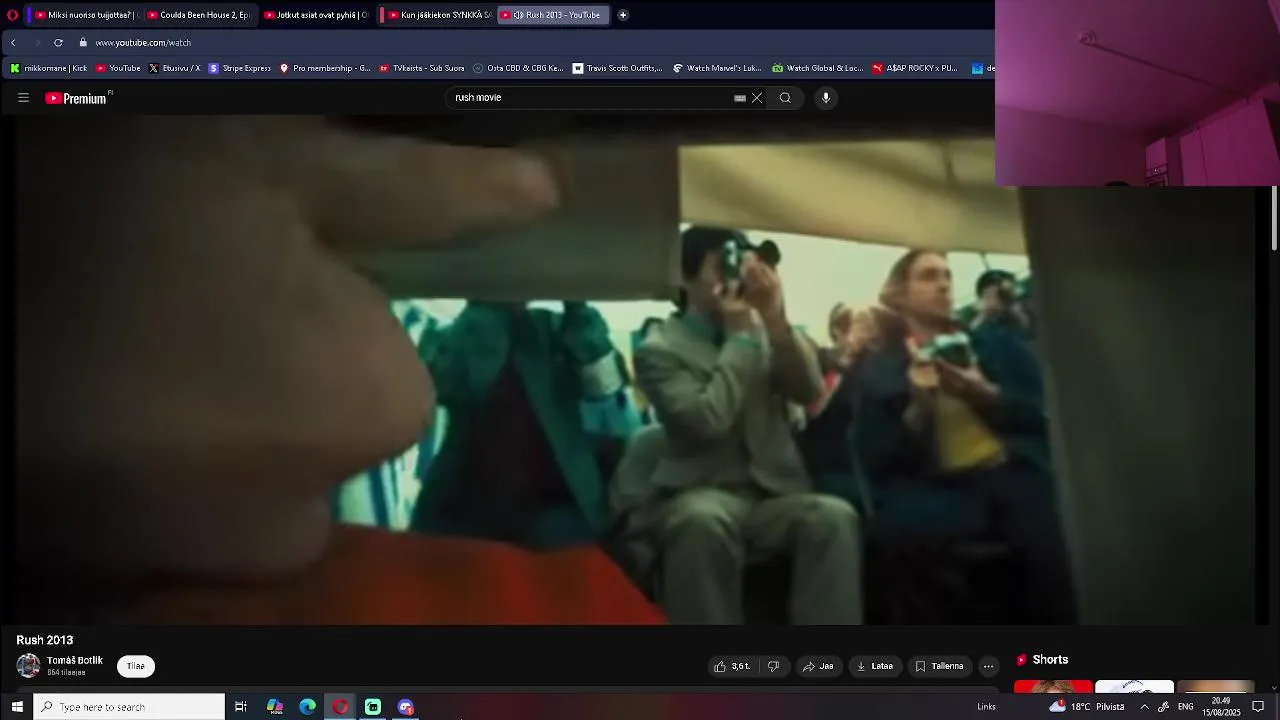Click the ENG language indicator

[x=1185, y=707]
